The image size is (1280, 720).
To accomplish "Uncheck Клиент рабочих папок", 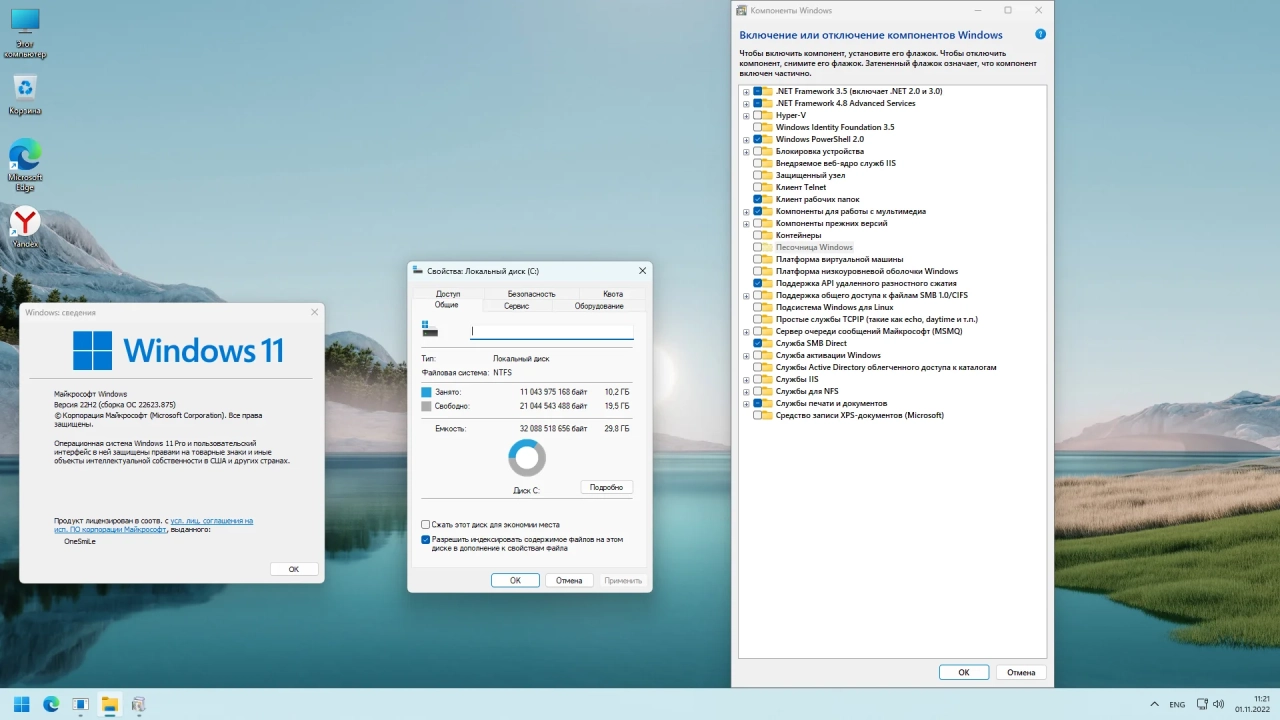I will [757, 199].
